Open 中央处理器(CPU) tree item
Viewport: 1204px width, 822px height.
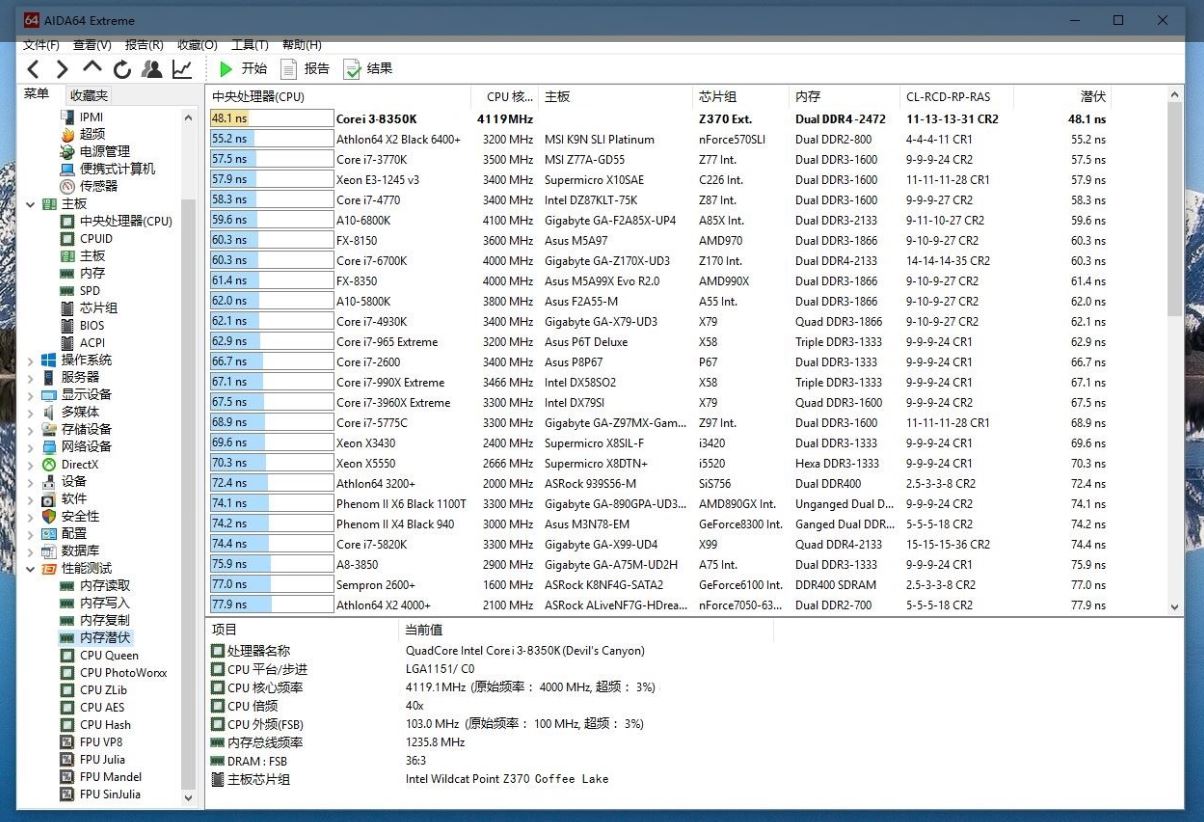coord(126,221)
